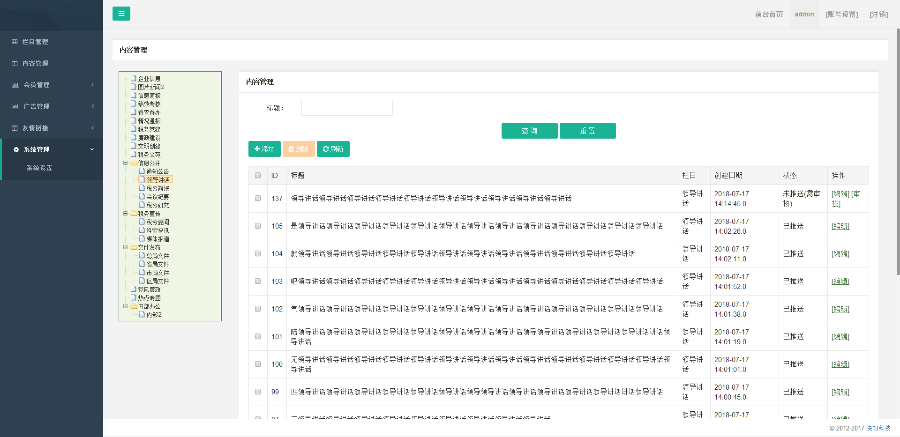Click the green 添加 add button

pos(265,149)
